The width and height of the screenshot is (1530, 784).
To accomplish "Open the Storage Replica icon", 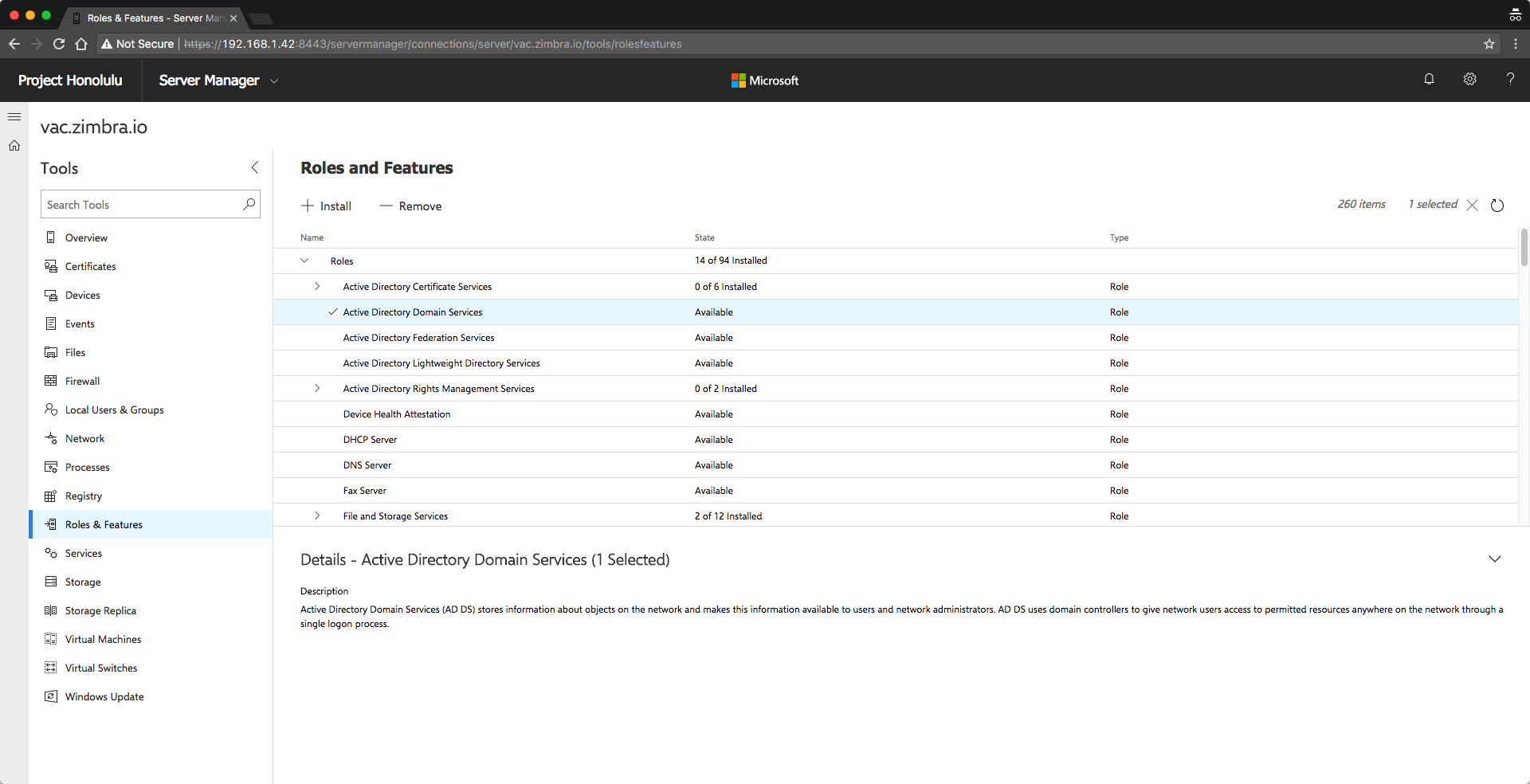I will [51, 610].
